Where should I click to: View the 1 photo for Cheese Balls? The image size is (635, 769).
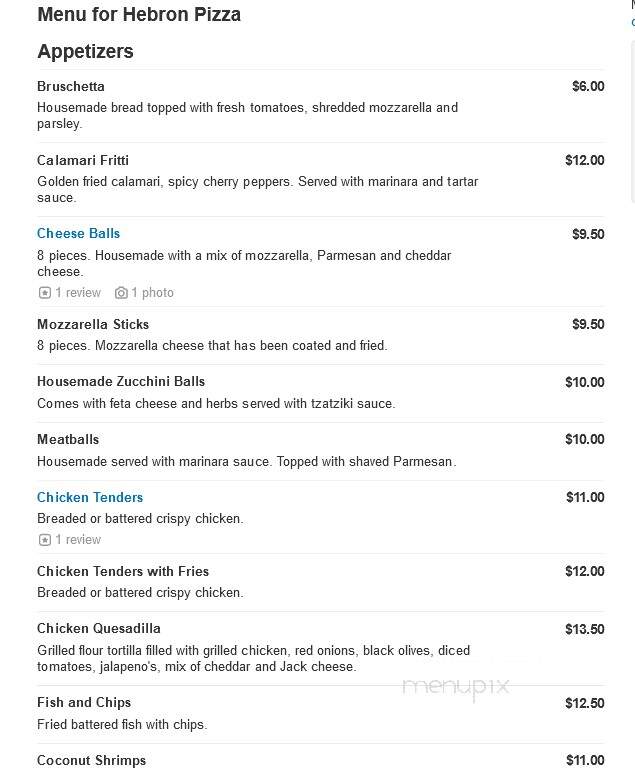tap(152, 293)
